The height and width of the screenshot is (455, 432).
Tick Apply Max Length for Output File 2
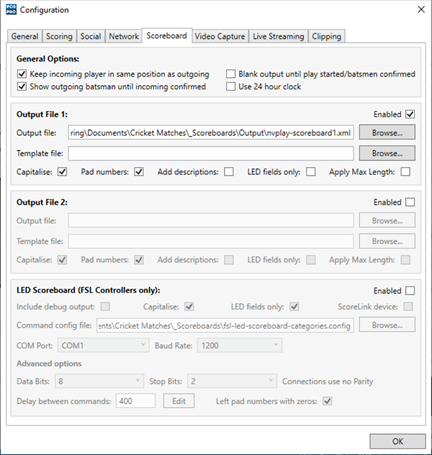tap(405, 260)
